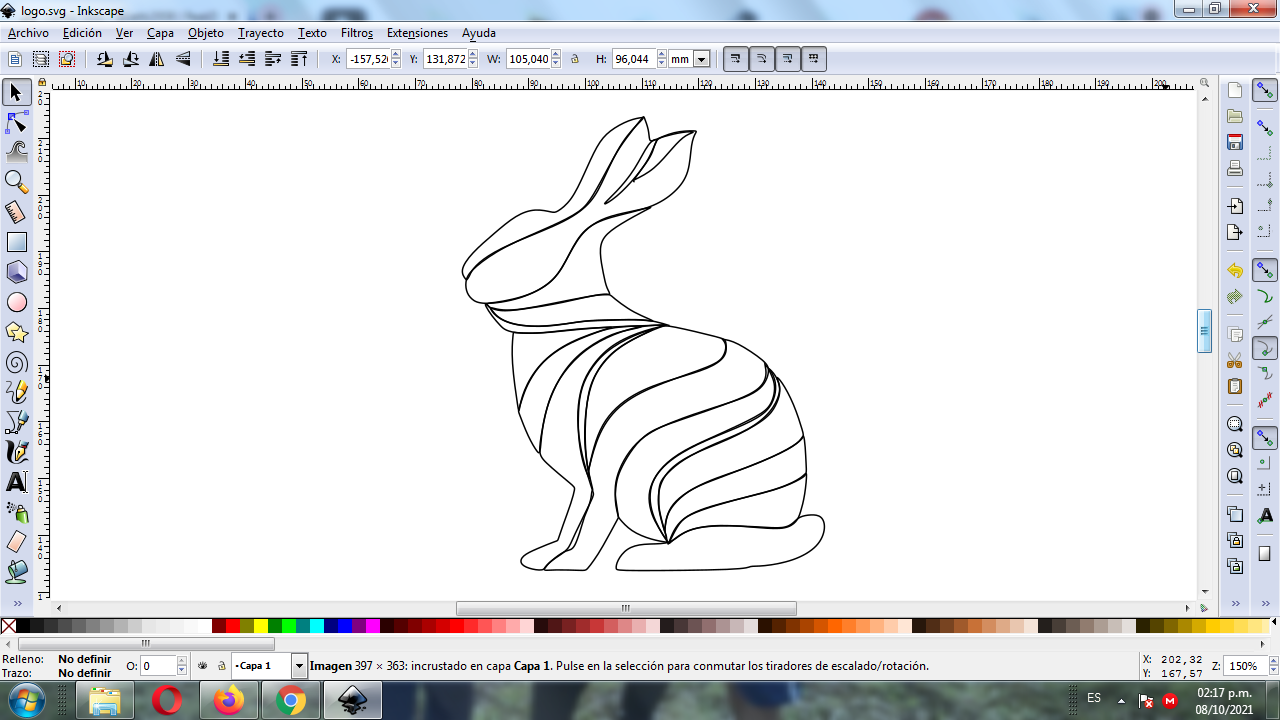Click the Cut scissors icon
The image size is (1280, 720).
(x=1235, y=360)
